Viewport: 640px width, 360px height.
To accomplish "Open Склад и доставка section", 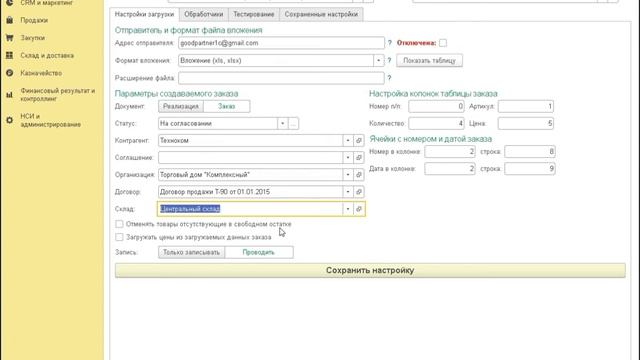I will pyautogui.click(x=47, y=55).
